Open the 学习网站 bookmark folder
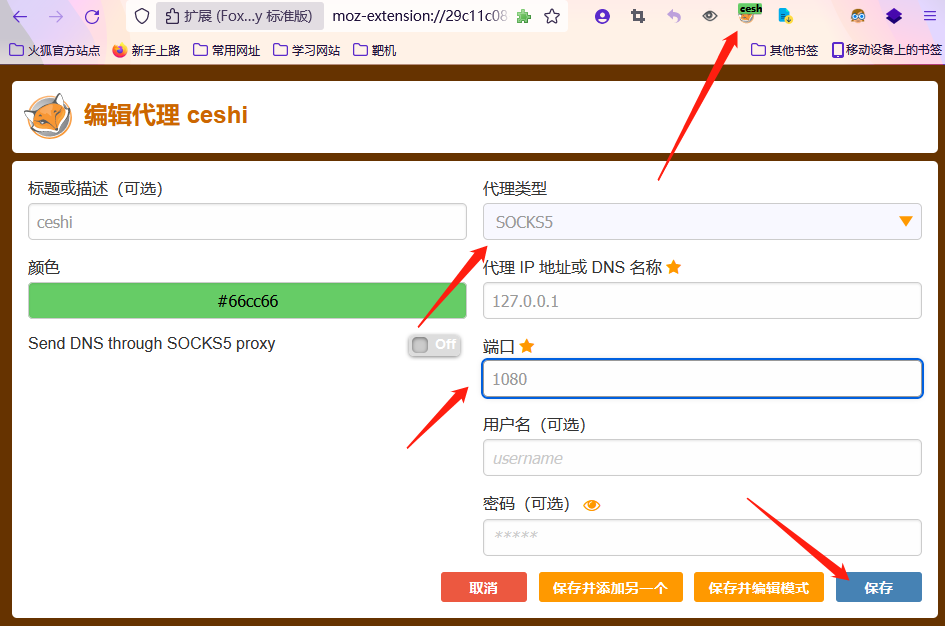 [306, 50]
